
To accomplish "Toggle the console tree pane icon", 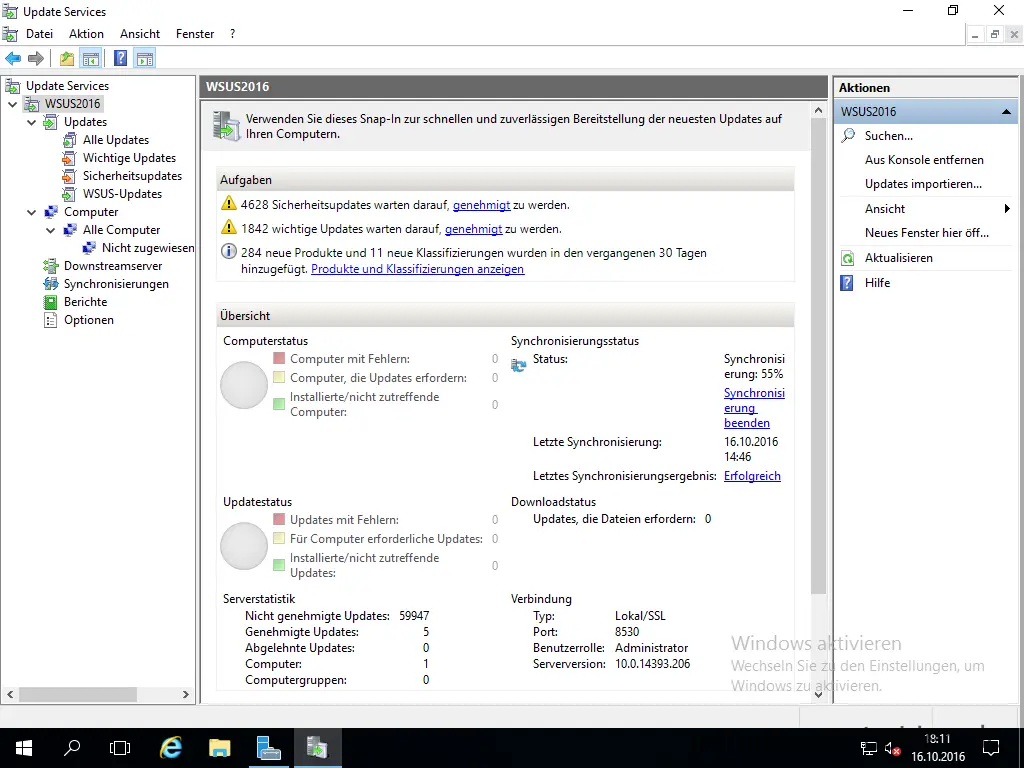I will (x=91, y=59).
